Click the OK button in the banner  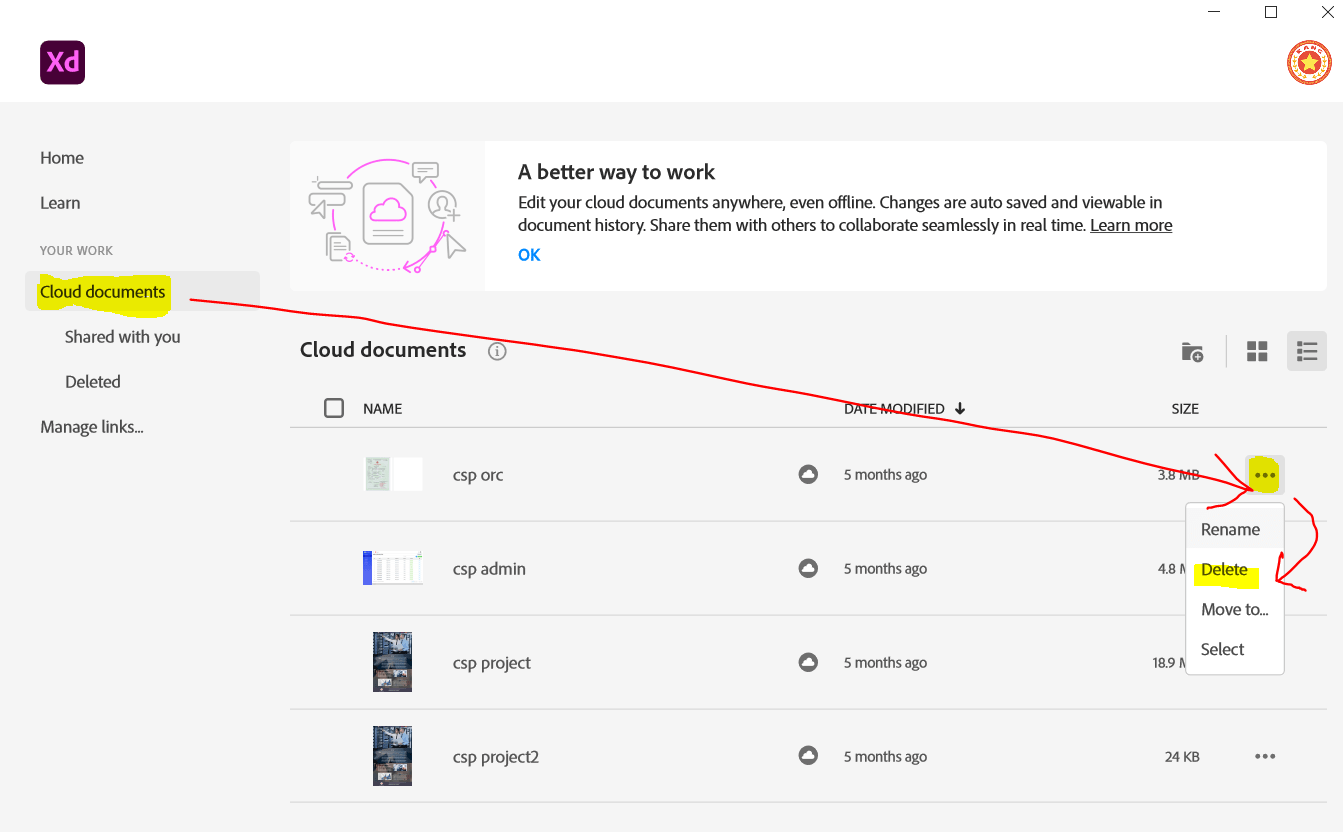click(529, 254)
